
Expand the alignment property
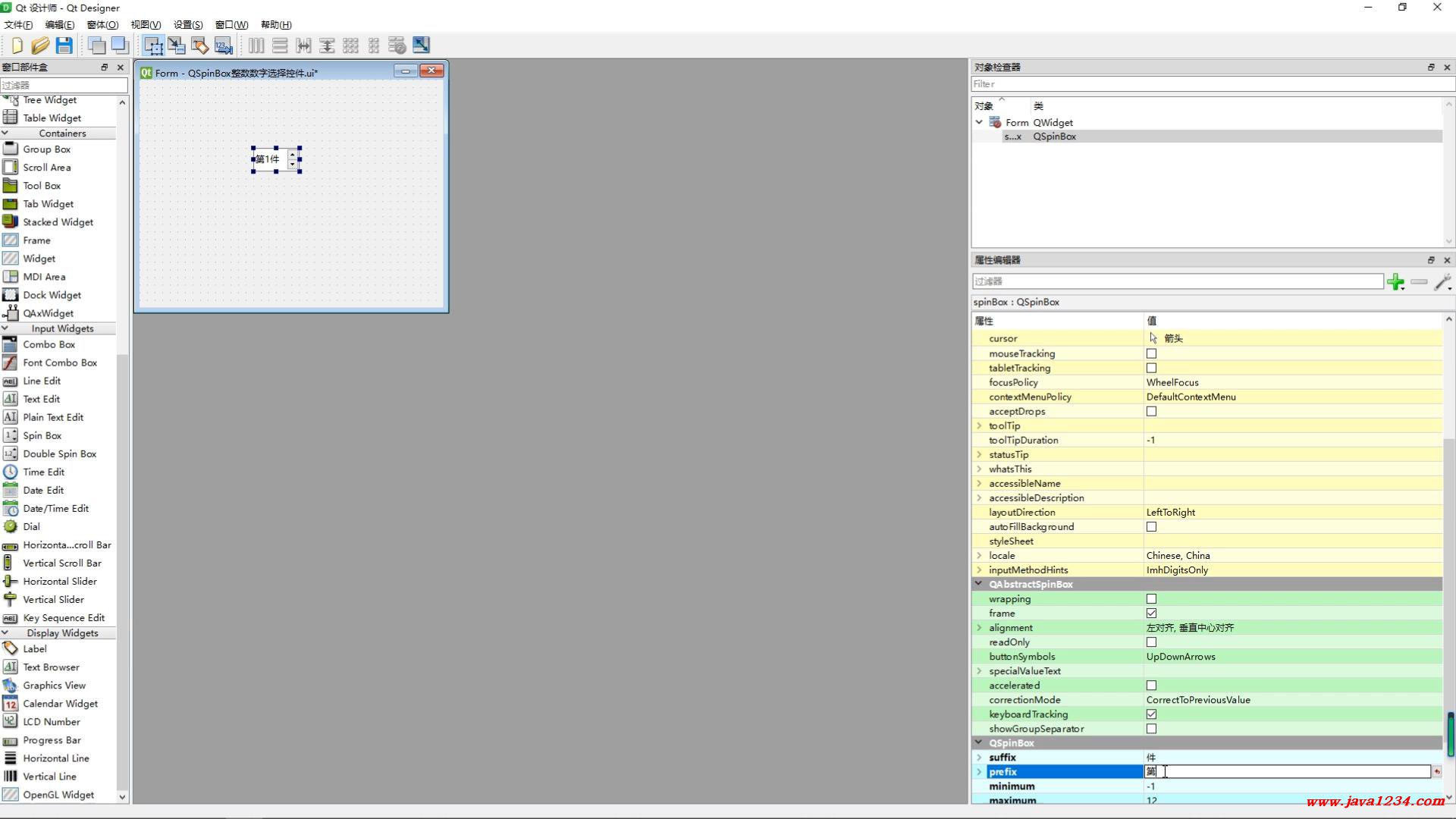click(979, 628)
